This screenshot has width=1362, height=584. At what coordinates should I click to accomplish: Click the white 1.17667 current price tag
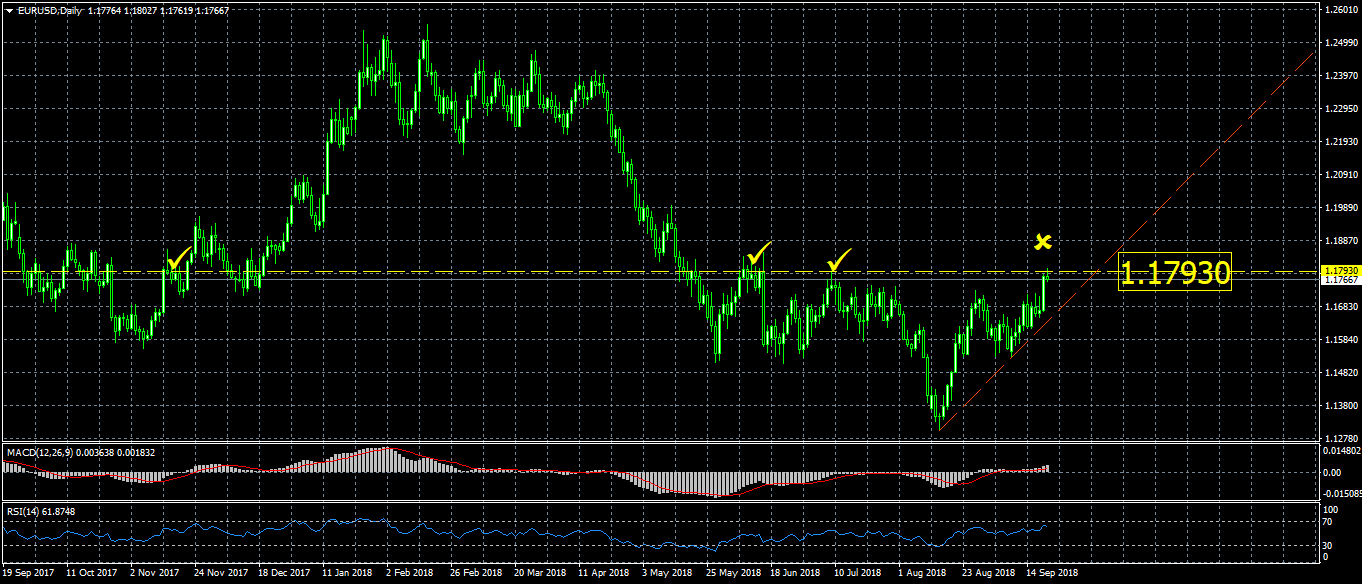[x=1340, y=280]
